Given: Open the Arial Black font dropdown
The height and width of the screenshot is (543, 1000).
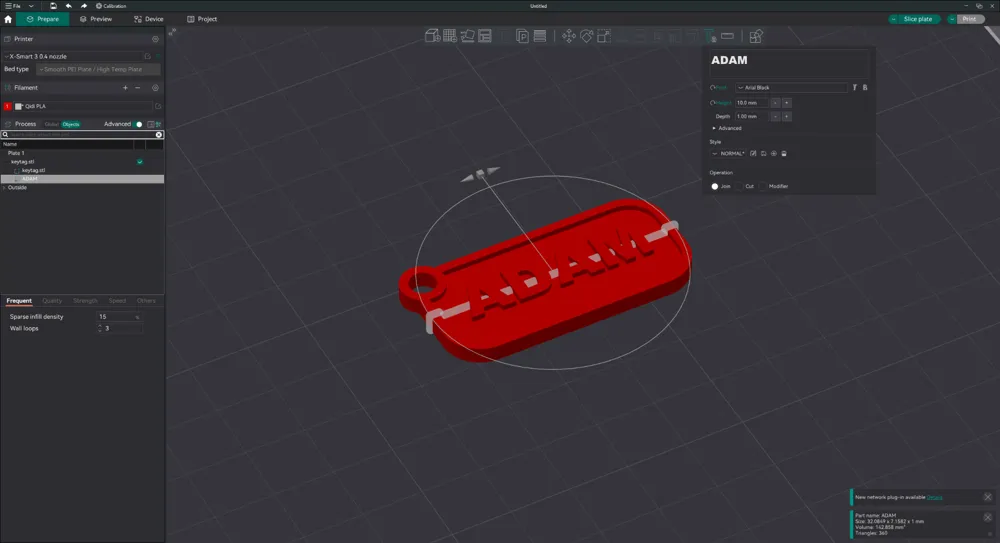Looking at the screenshot, I should (x=791, y=87).
